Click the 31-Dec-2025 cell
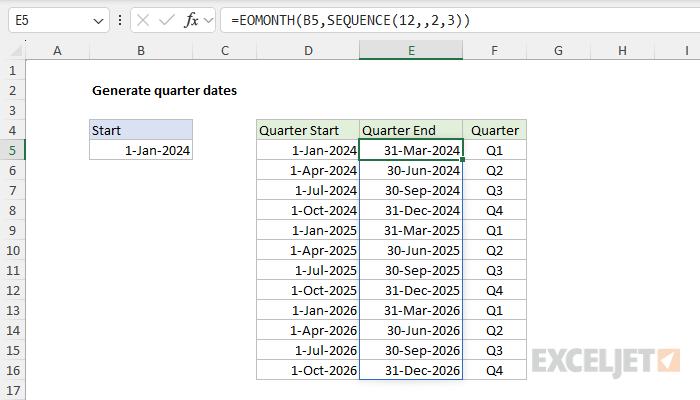The image size is (700, 400). 411,290
